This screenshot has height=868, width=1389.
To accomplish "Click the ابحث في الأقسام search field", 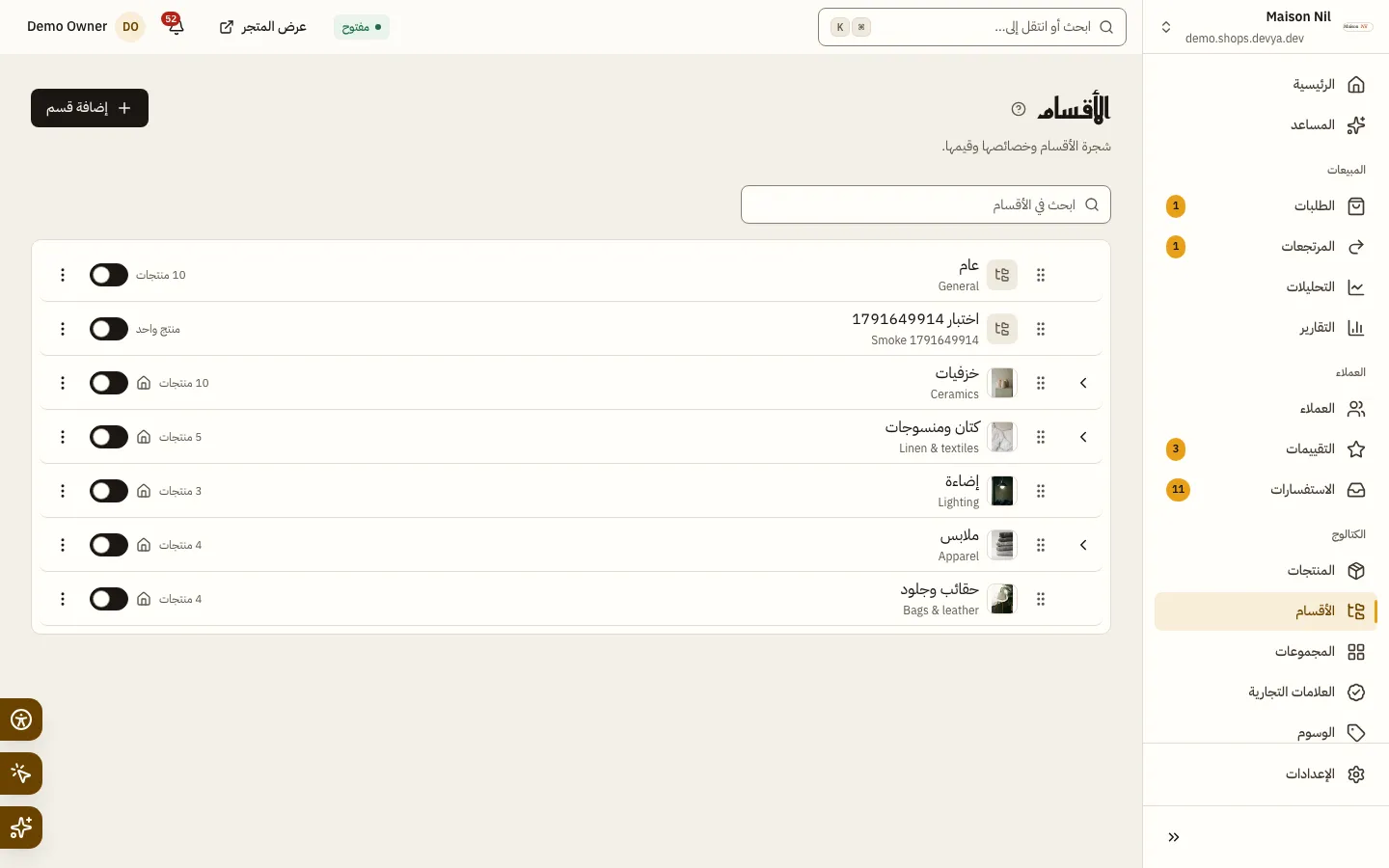I will [x=926, y=204].
